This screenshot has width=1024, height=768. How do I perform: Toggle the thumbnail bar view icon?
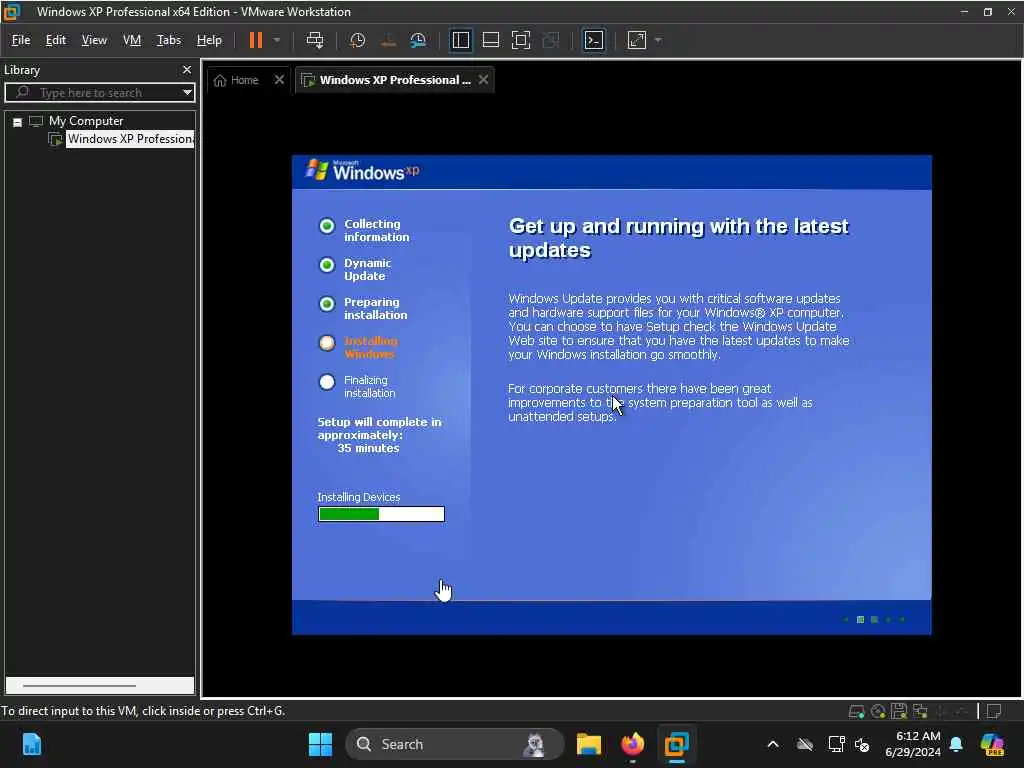490,40
